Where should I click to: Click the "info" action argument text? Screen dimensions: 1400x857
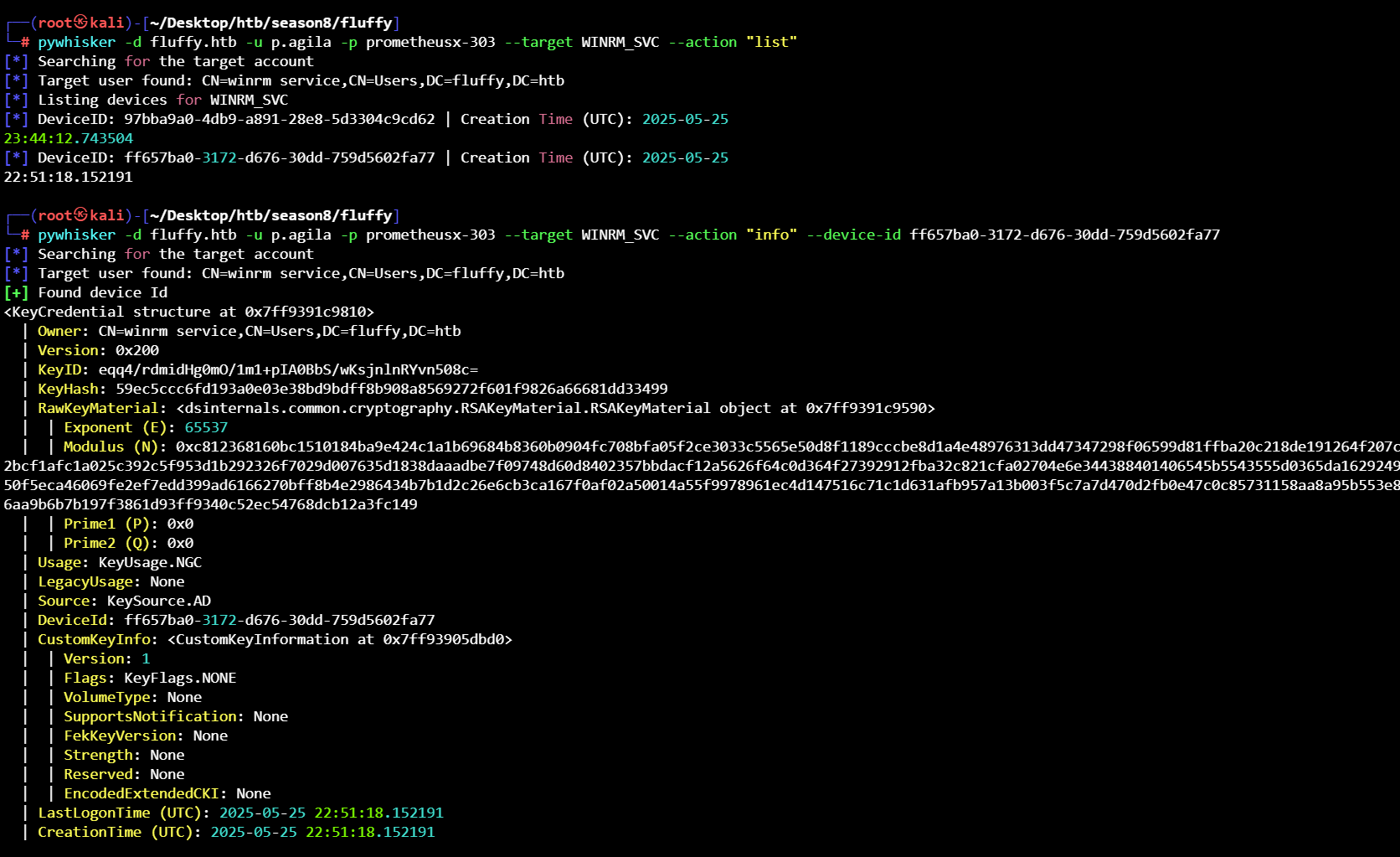[x=771, y=235]
